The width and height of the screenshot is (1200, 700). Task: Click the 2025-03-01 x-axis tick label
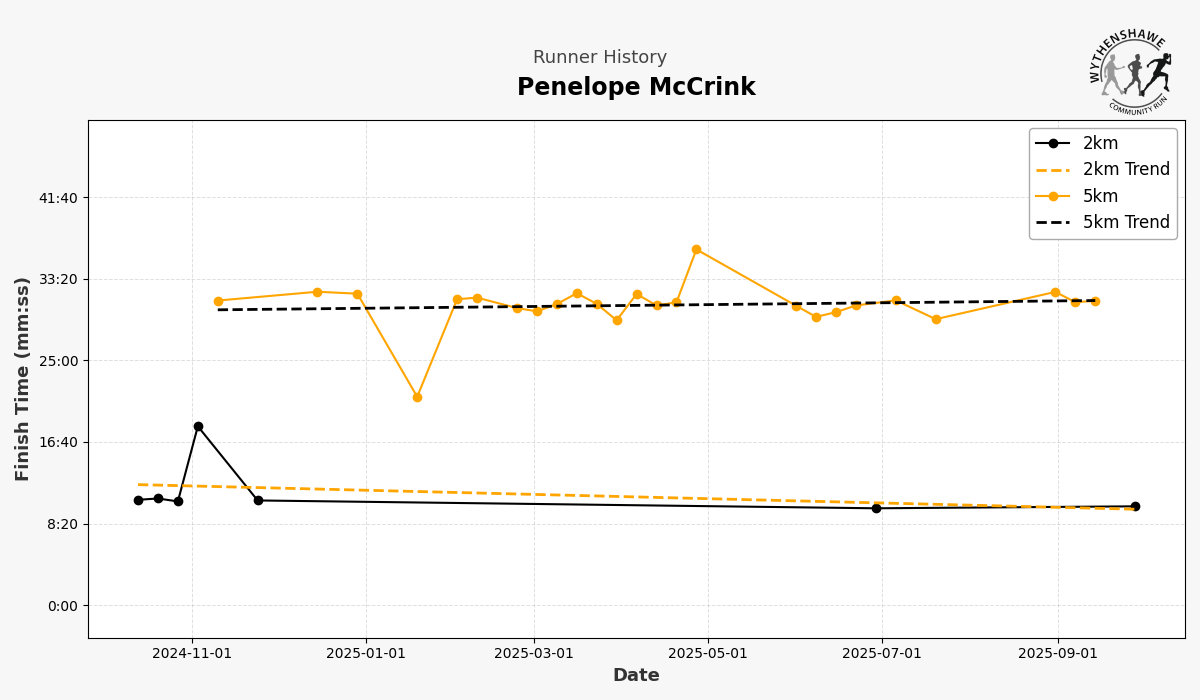534,654
